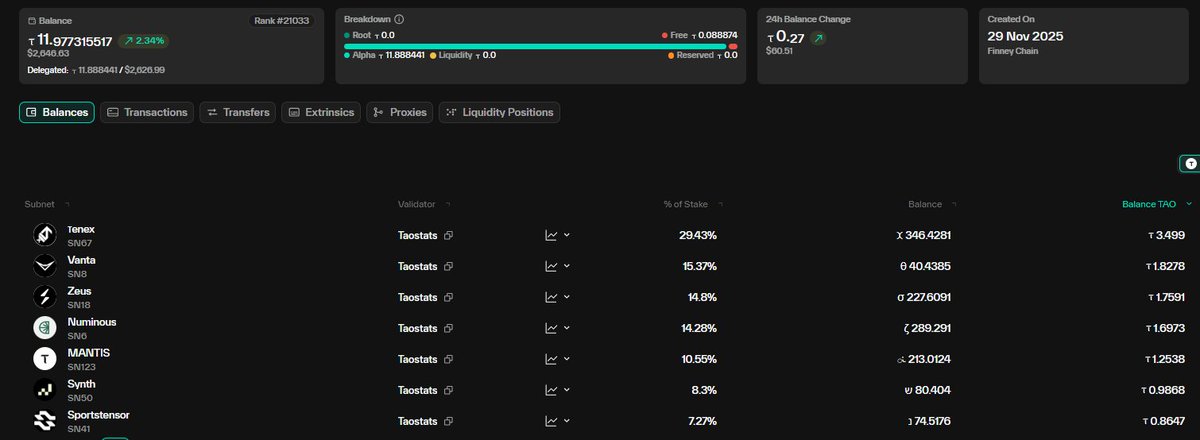This screenshot has height=440, width=1200.
Task: Open the Taostats validator link in the Zeus row
Action: 418,297
